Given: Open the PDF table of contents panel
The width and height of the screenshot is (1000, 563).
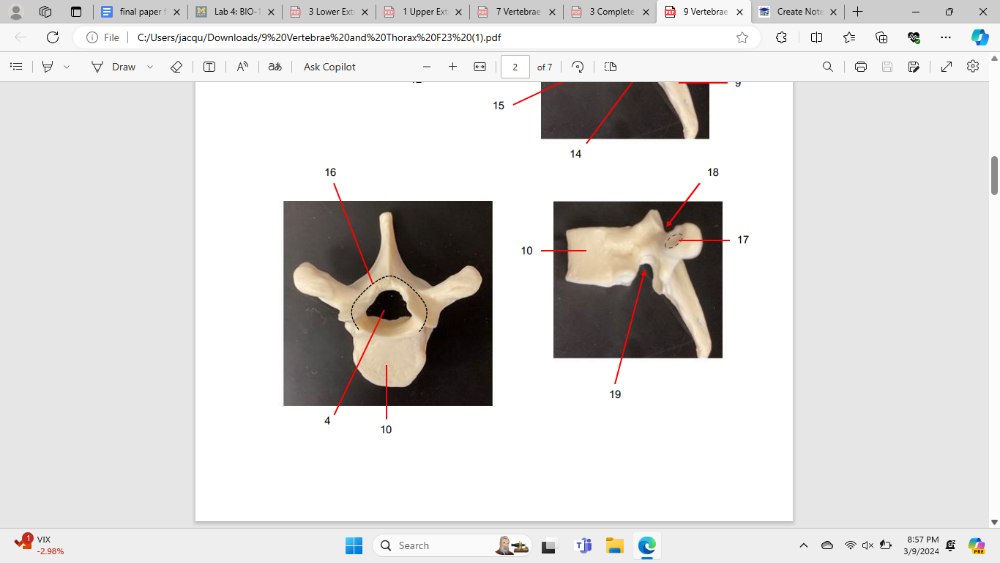Looking at the screenshot, I should (x=16, y=67).
